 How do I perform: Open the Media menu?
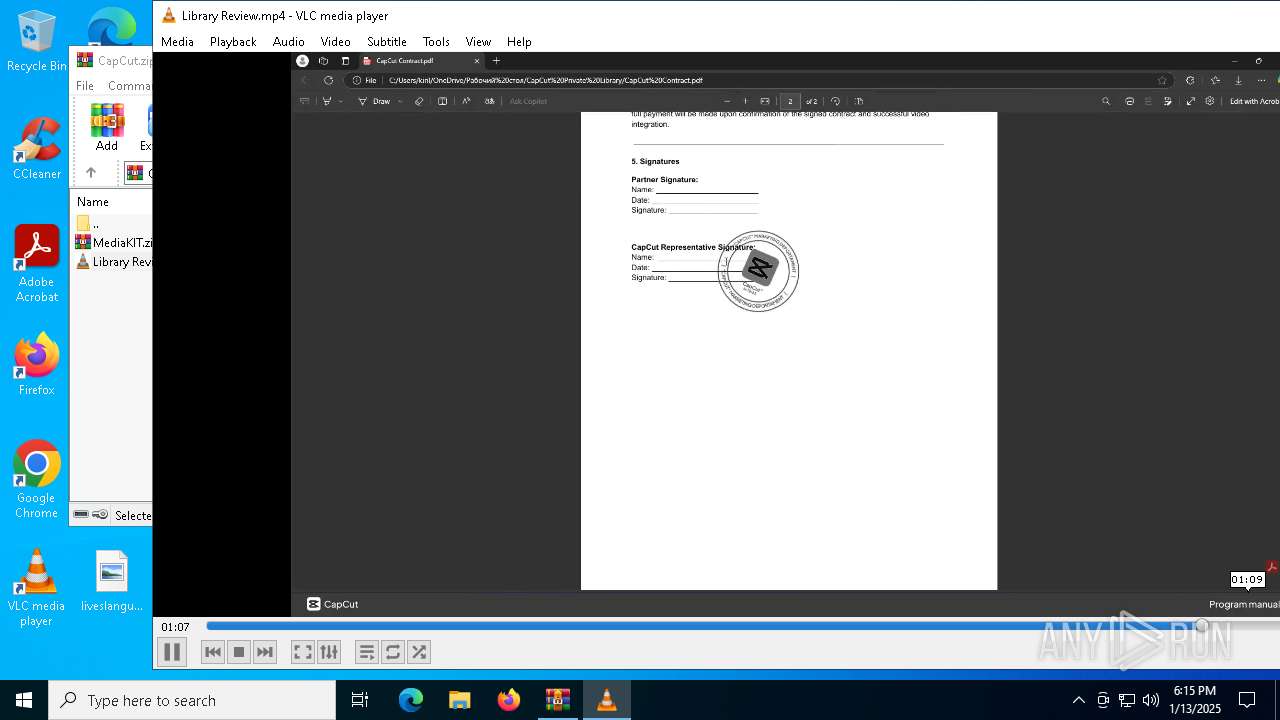point(177,42)
